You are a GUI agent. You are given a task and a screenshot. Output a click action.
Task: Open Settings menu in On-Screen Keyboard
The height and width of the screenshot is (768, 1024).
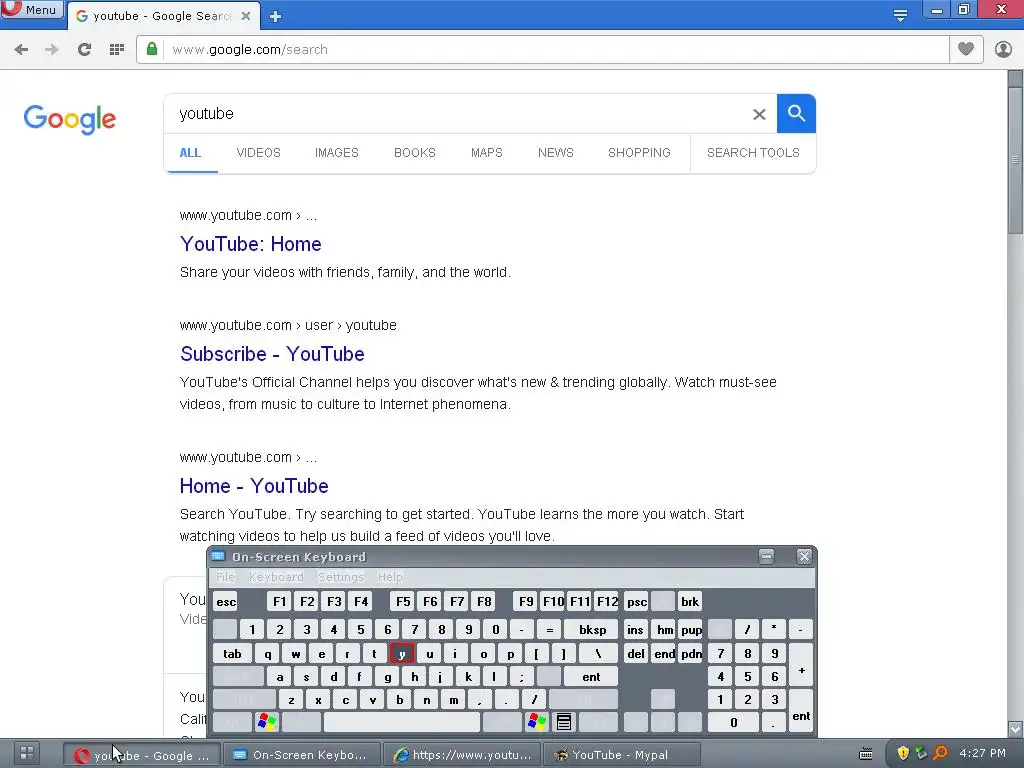coord(340,577)
